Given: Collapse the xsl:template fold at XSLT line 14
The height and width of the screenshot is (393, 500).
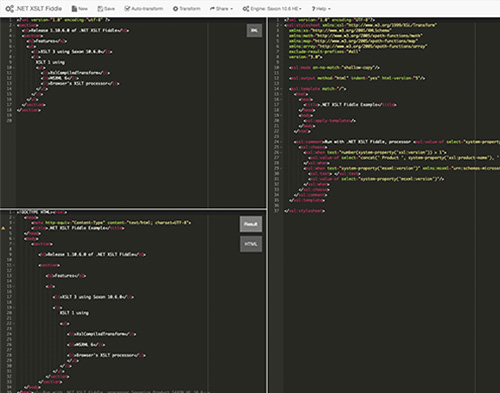Looking at the screenshot, I should click(281, 89).
